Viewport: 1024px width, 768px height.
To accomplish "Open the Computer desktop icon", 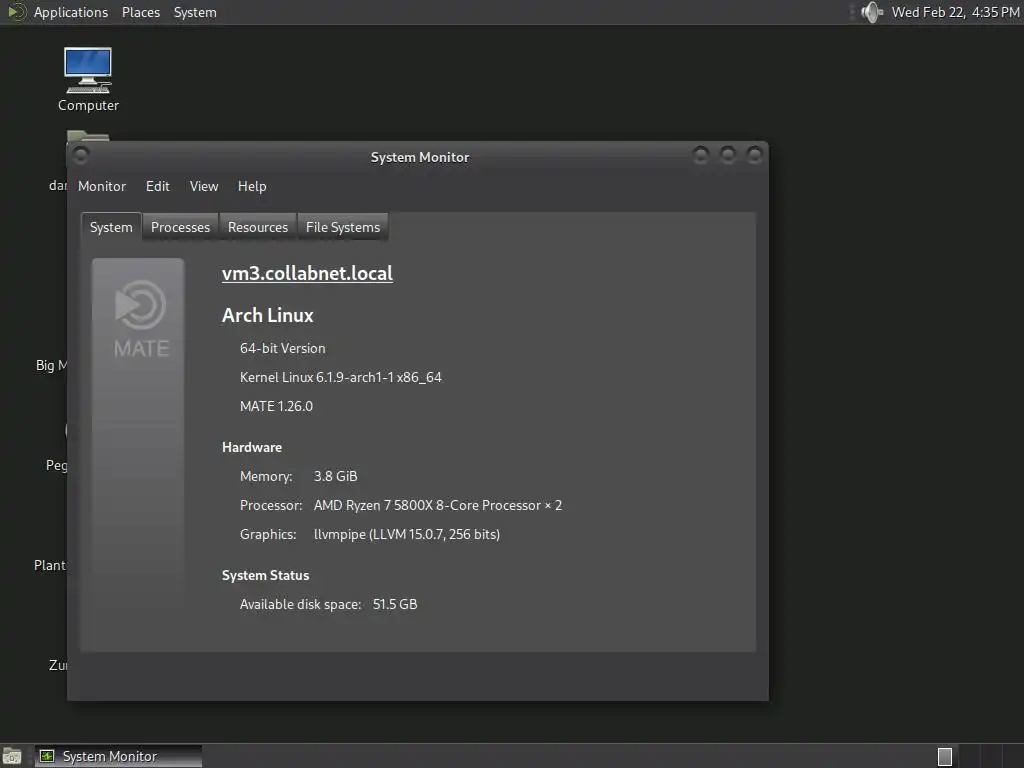I will pos(88,80).
